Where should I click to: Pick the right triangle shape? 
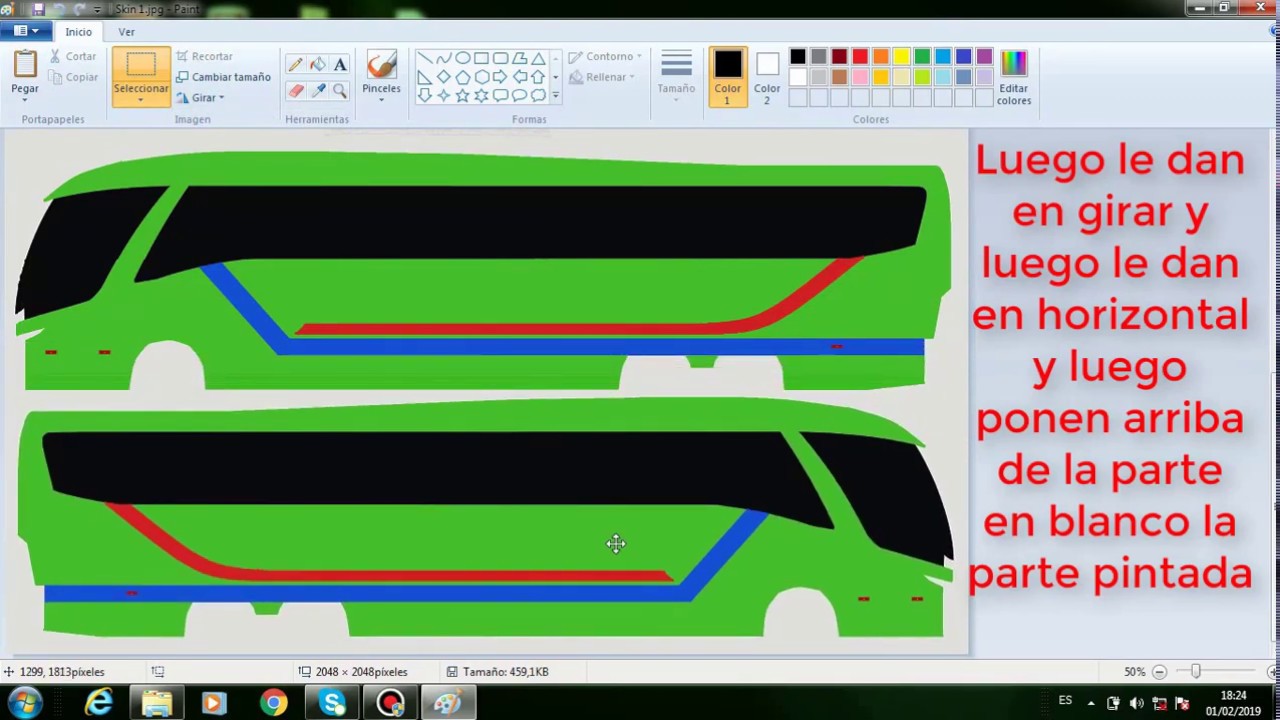[x=425, y=77]
